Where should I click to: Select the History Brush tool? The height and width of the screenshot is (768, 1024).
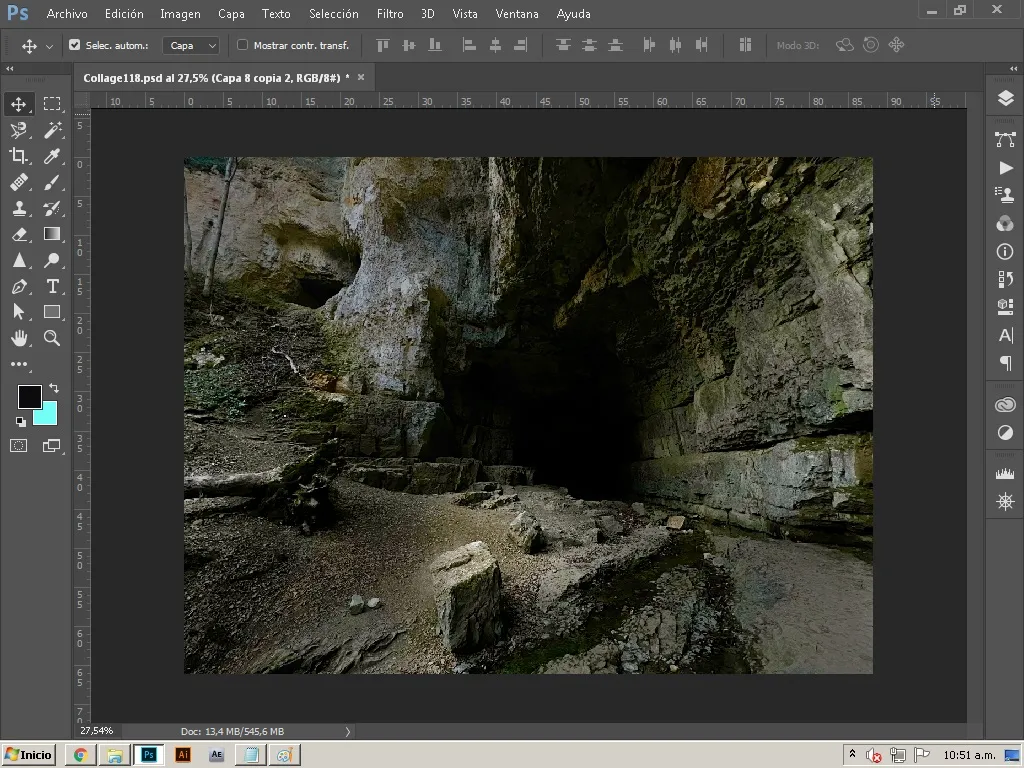point(52,208)
